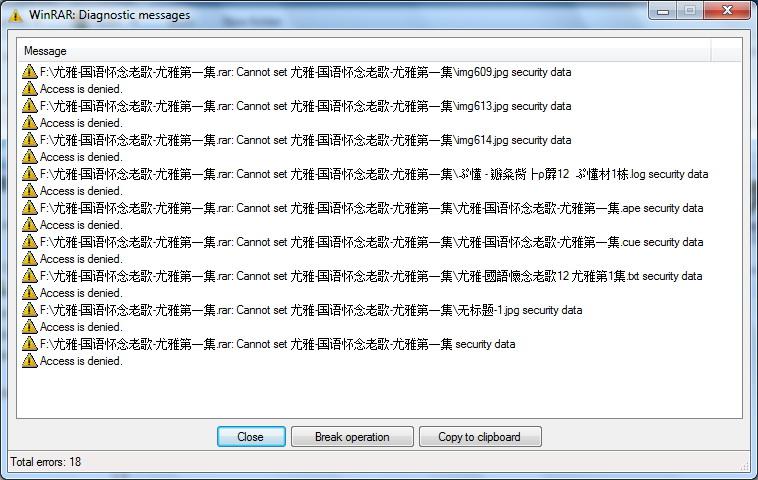Image resolution: width=758 pixels, height=480 pixels.
Task: Select the .ape security data error row
Action: [371, 208]
